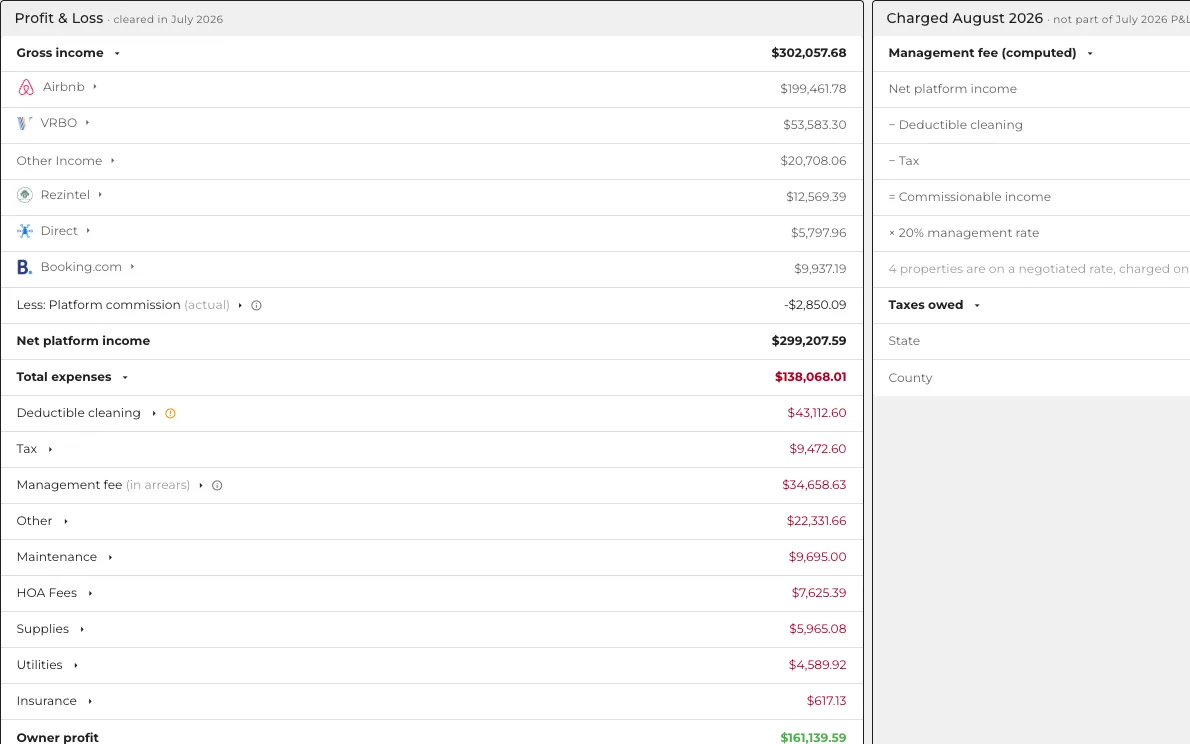Collapse the Management fee (computed) section
The width and height of the screenshot is (1190, 744).
(x=1090, y=53)
